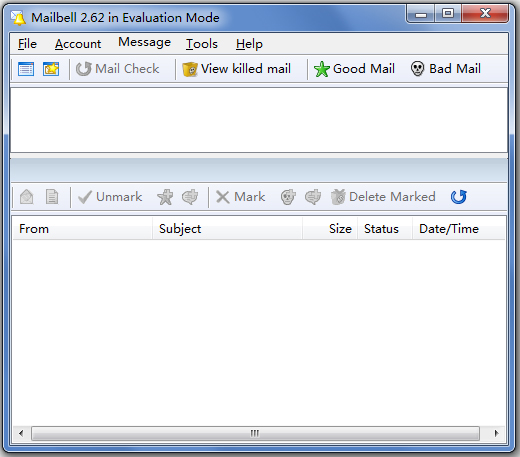
Task: Open View killed mail
Action: pyautogui.click(x=236, y=69)
